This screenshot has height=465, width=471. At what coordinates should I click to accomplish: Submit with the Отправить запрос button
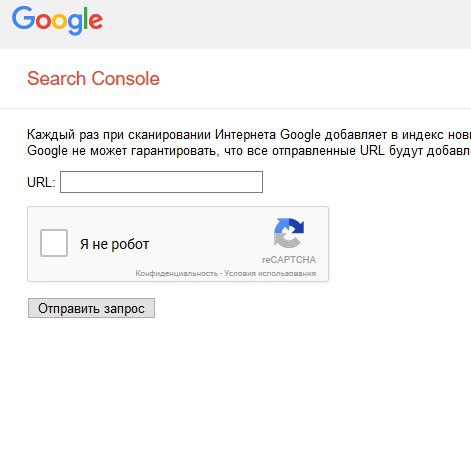tap(91, 308)
